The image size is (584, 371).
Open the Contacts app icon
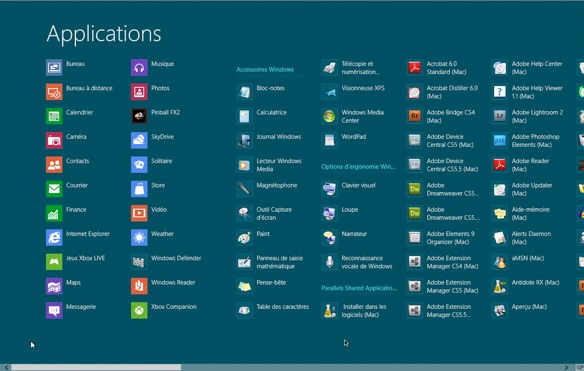[x=54, y=165]
